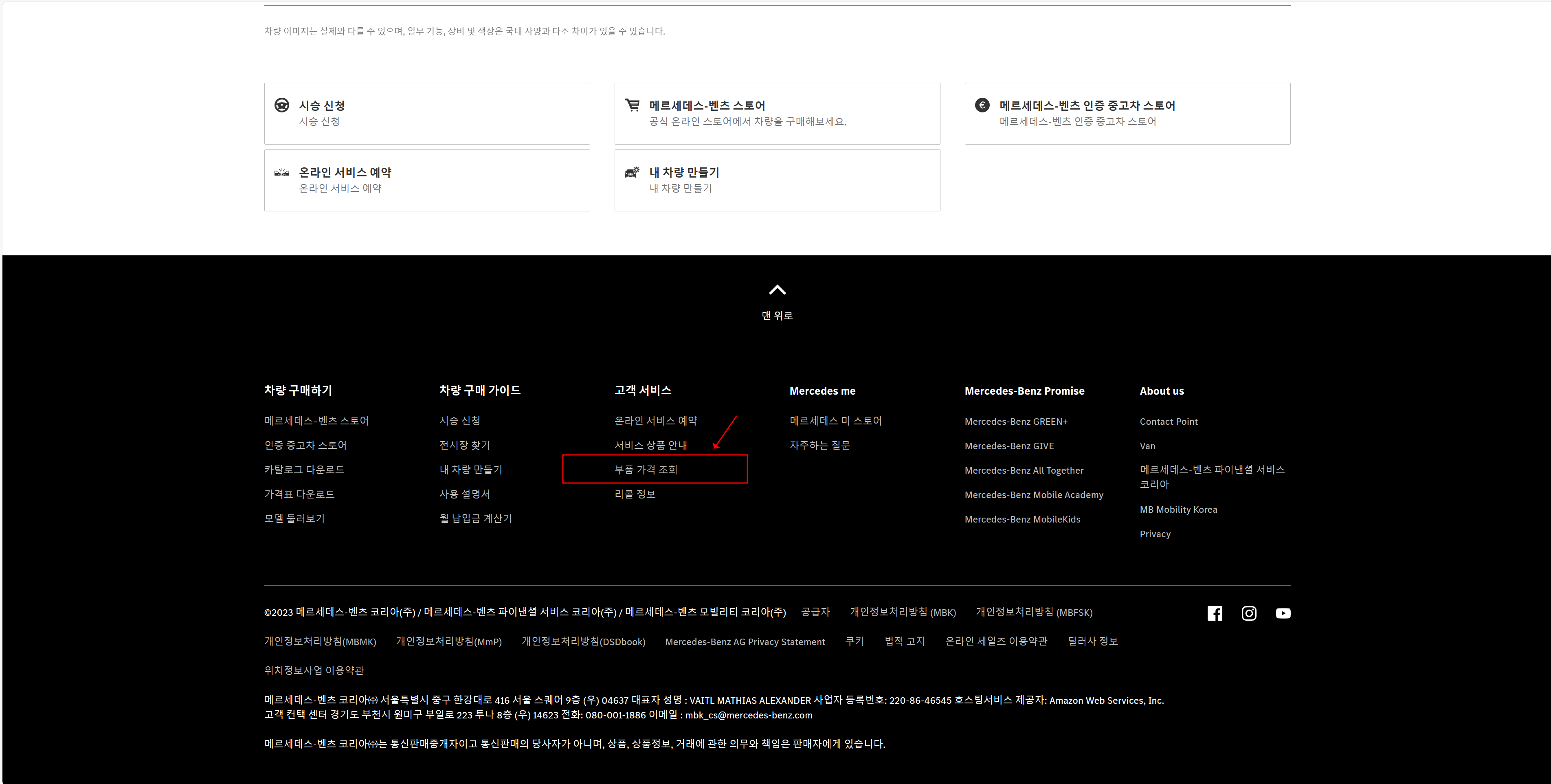Click the 맨 위로 up chevron
Image resolution: width=1551 pixels, height=784 pixels.
777,290
